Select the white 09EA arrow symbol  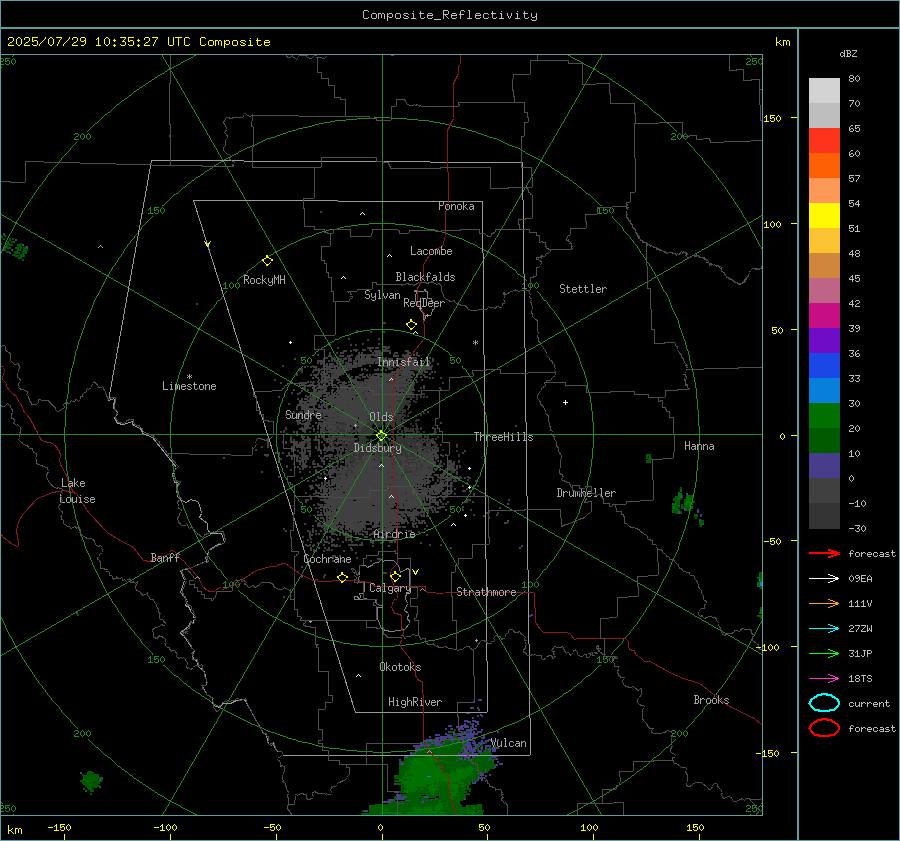click(824, 579)
